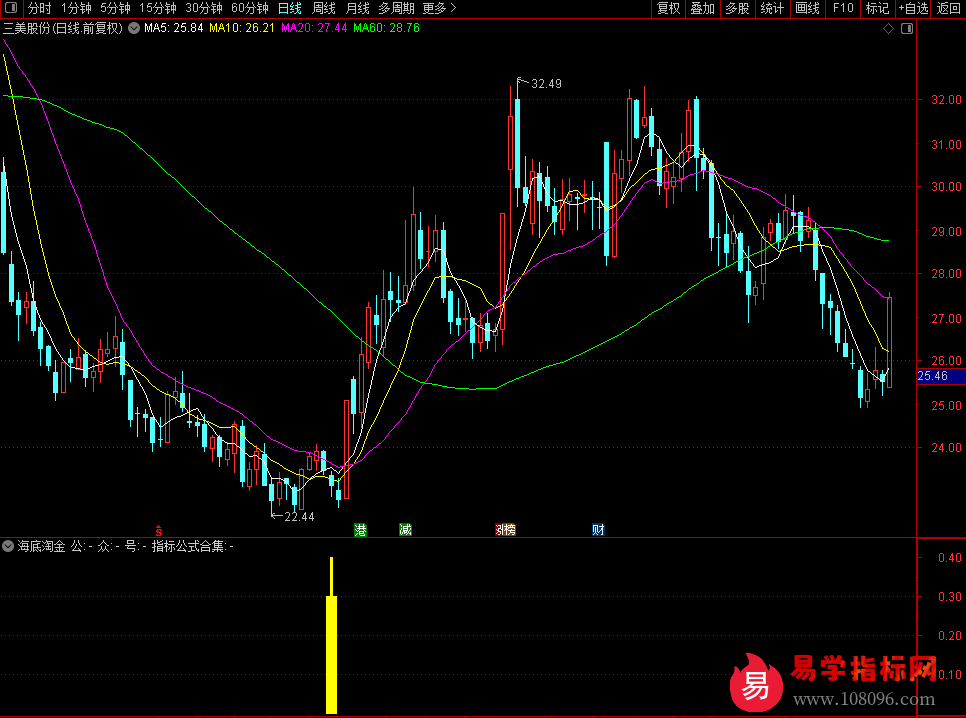Click the 财 financial report marker
966x718 pixels.
point(598,530)
